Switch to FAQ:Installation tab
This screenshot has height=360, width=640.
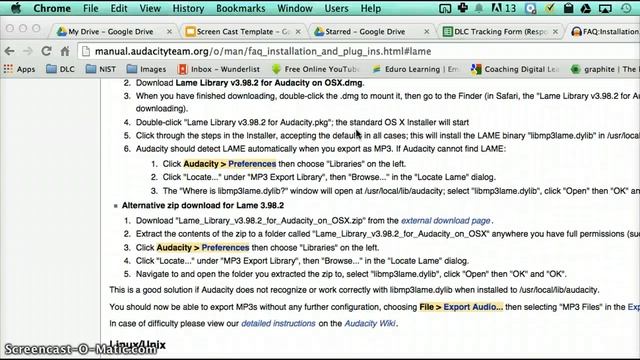tap(606, 31)
